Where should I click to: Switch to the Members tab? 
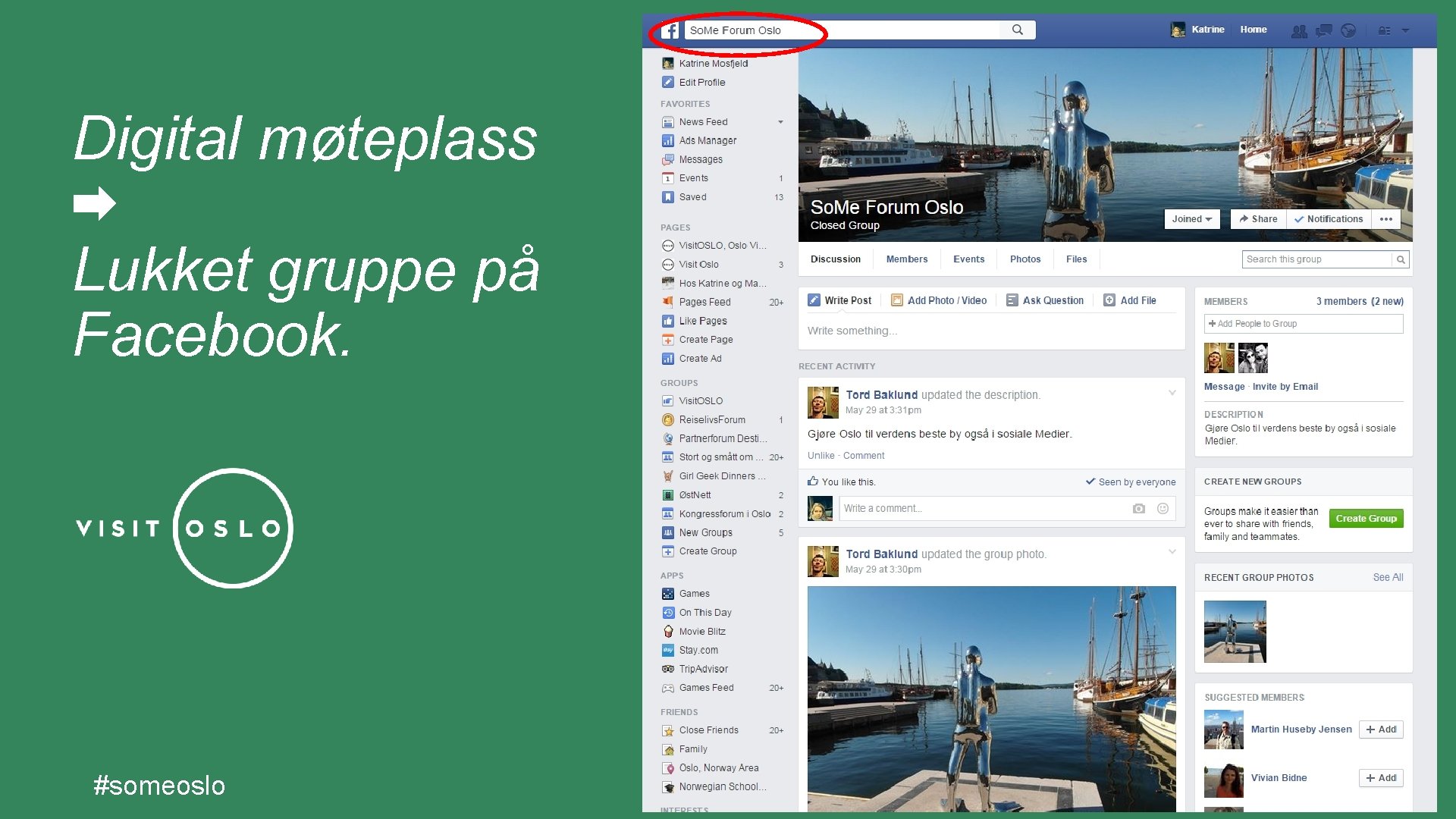pos(906,259)
